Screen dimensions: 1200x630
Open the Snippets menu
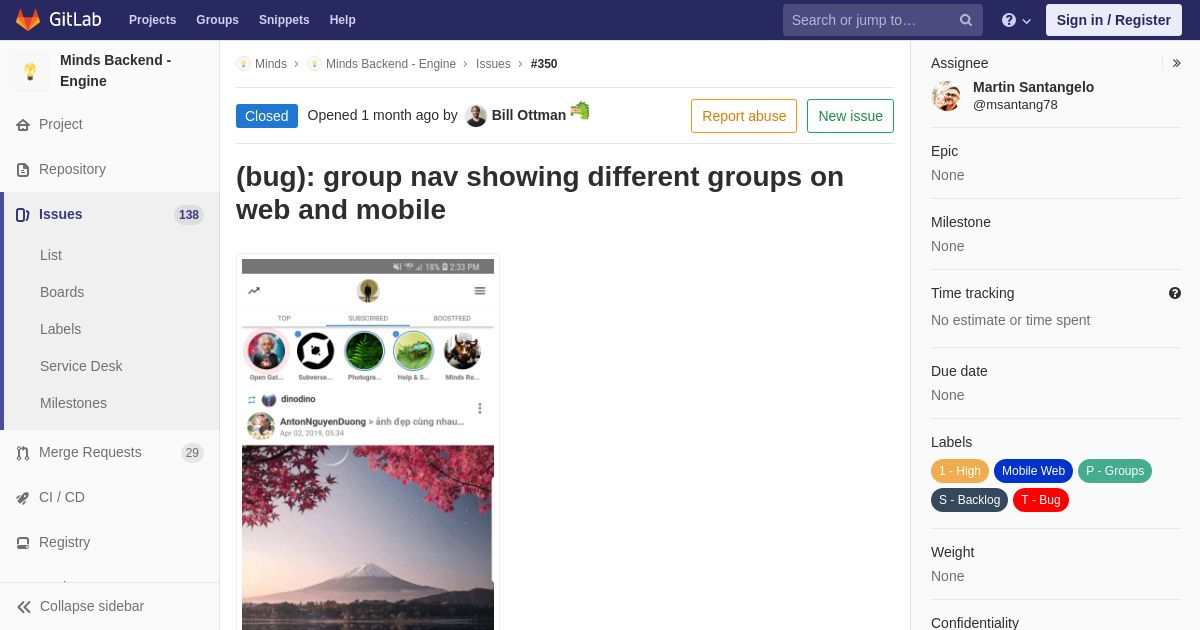[284, 20]
